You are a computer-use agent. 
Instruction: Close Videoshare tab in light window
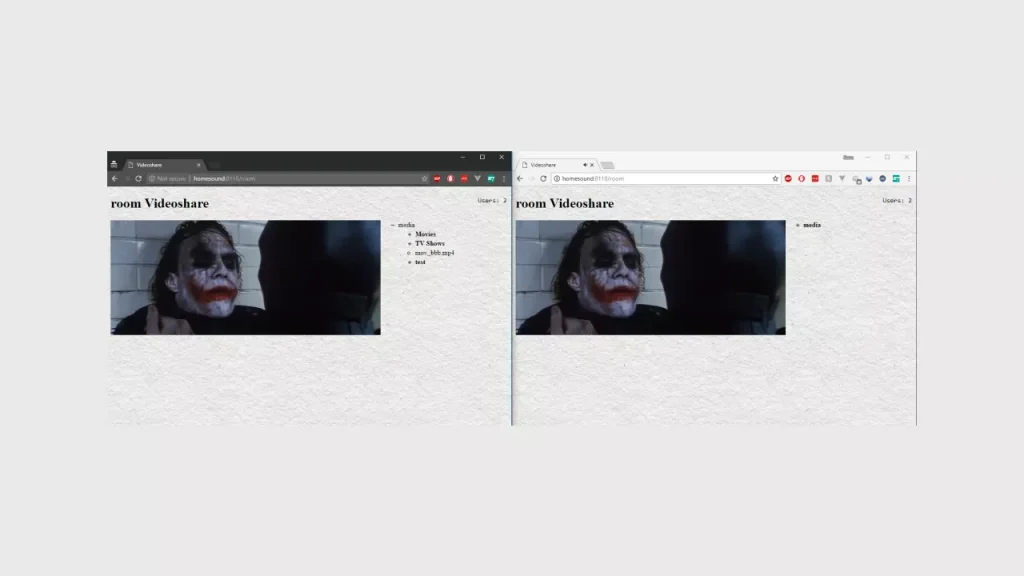(592, 165)
